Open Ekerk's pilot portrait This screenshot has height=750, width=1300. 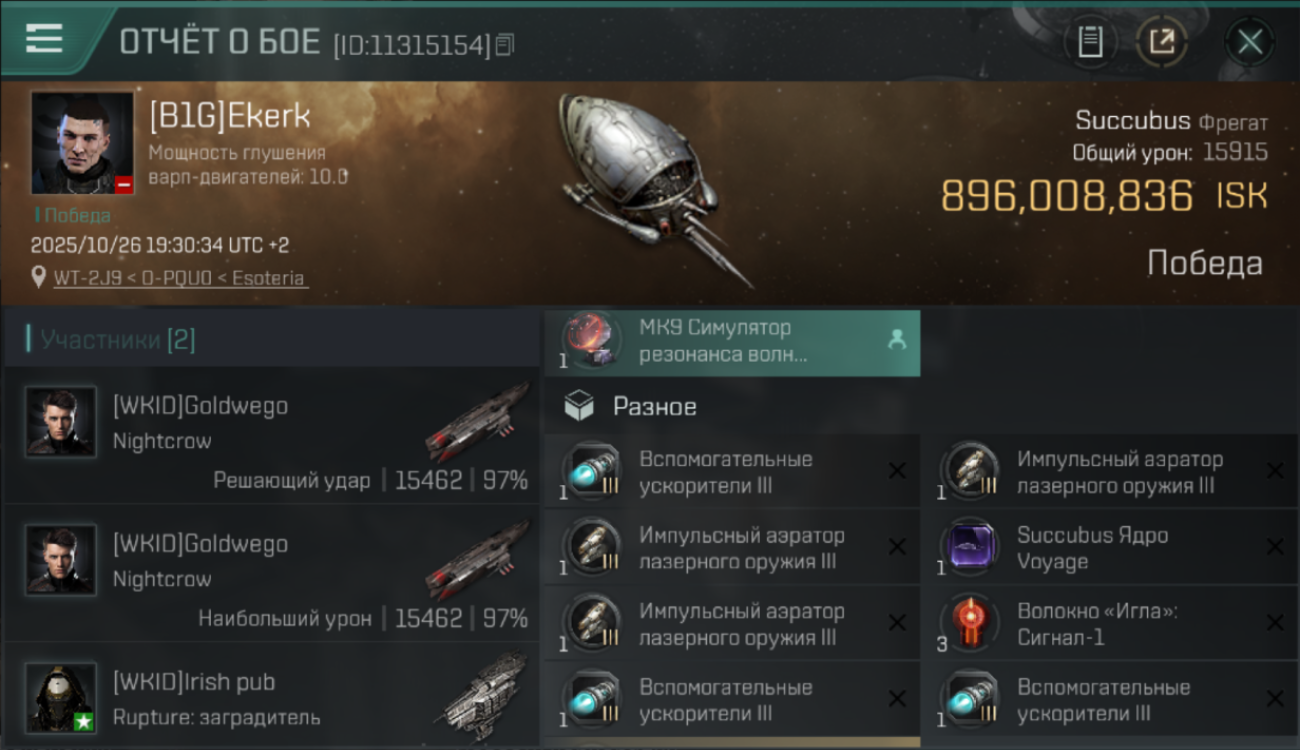click(x=82, y=143)
